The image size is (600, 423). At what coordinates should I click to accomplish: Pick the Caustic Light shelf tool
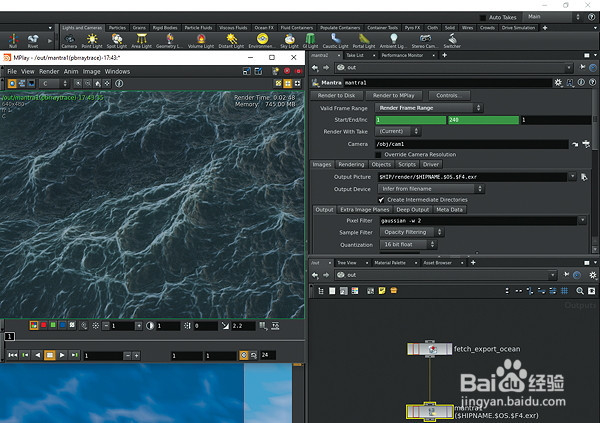[x=336, y=39]
